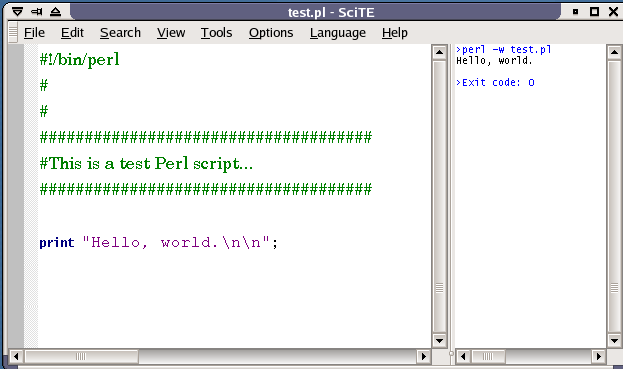
Task: Click output pane scrollbar down arrow
Action: tap(614, 340)
